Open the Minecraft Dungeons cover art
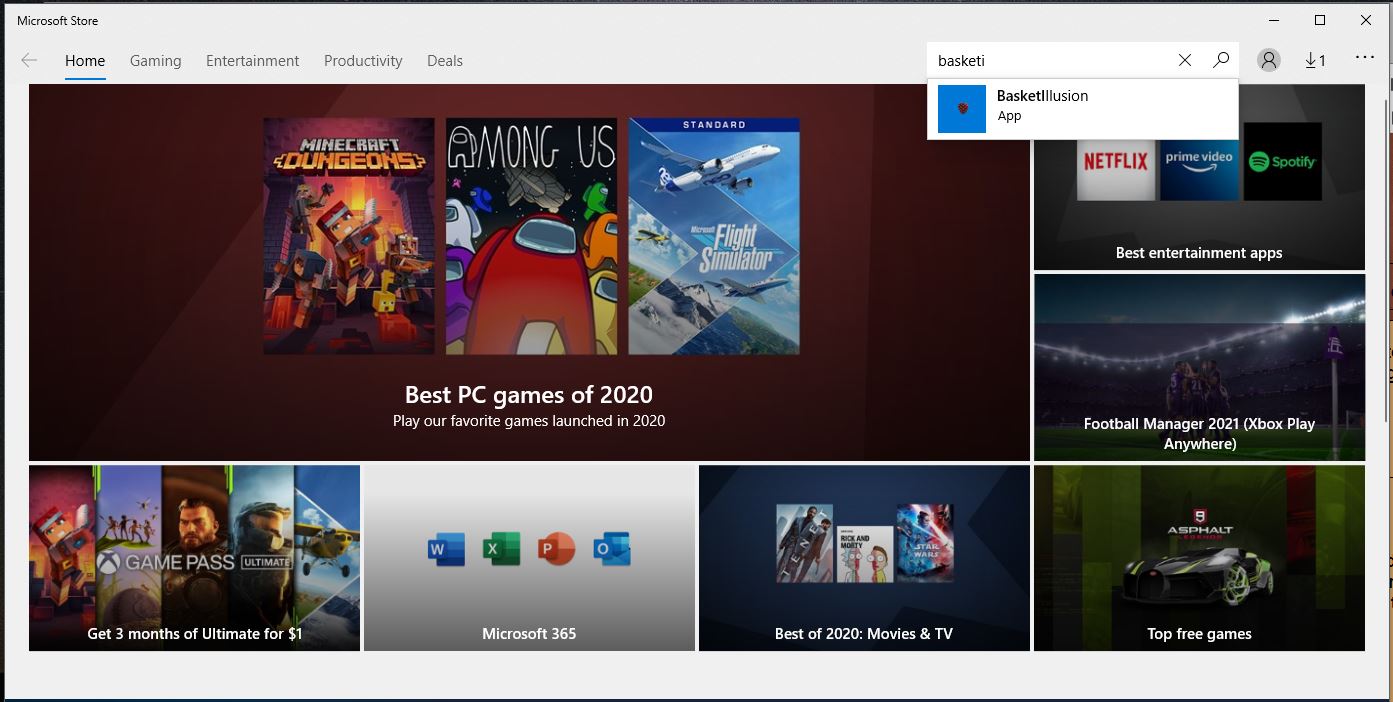This screenshot has height=702, width=1393. (349, 236)
